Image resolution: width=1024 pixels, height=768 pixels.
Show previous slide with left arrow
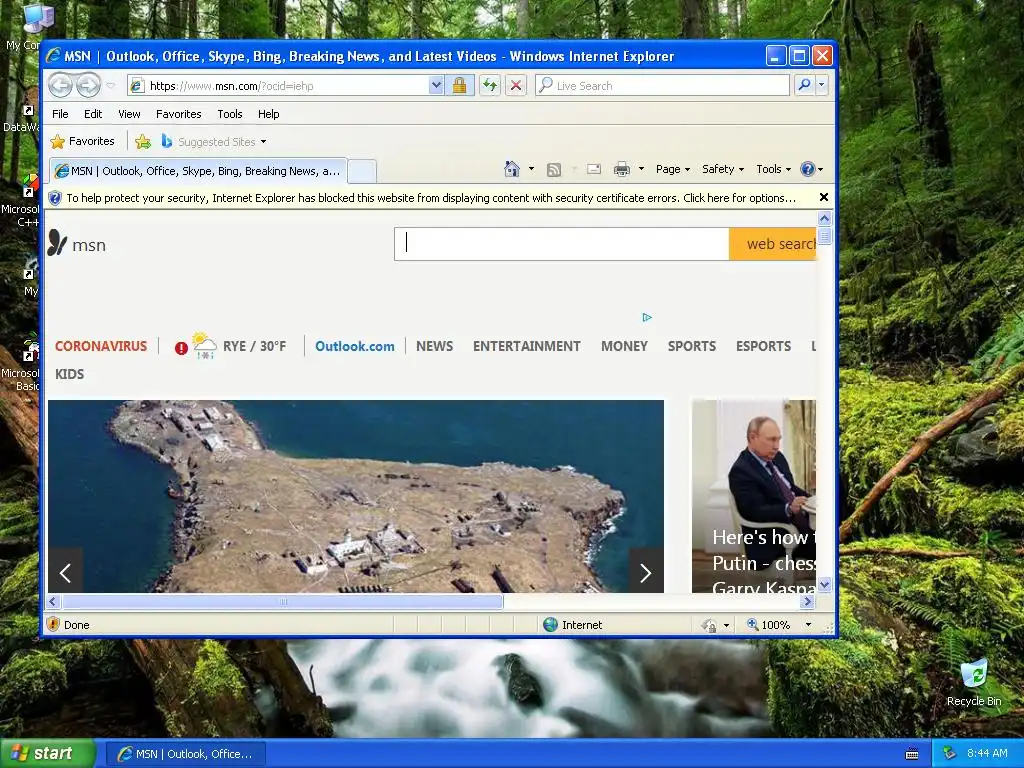pyautogui.click(x=65, y=573)
